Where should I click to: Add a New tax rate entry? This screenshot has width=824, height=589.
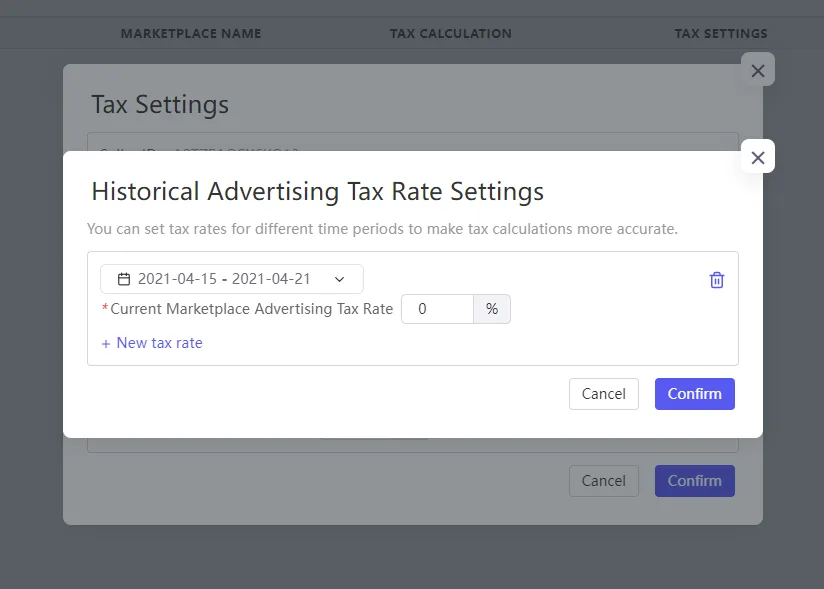pyautogui.click(x=159, y=343)
